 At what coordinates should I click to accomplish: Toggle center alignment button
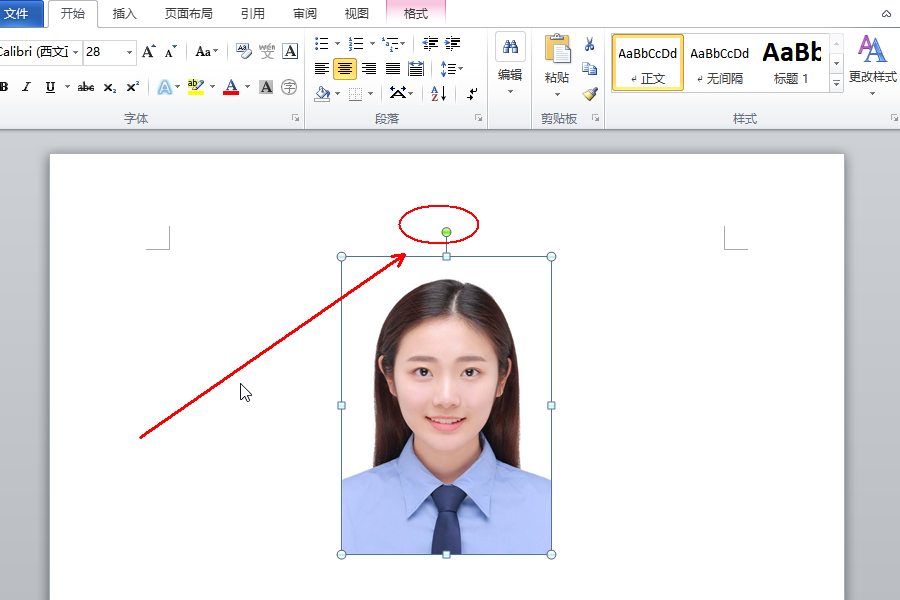[x=345, y=69]
